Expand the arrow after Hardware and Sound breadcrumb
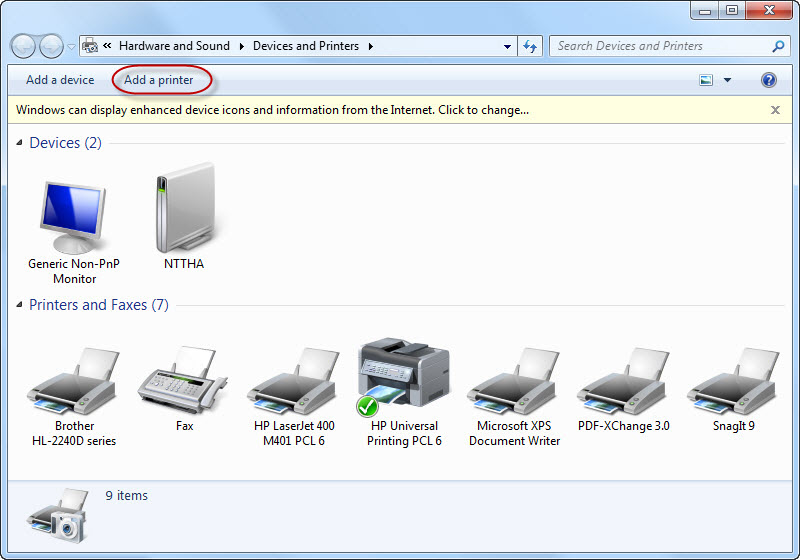Viewport: 800px width, 560px height. coord(242,46)
